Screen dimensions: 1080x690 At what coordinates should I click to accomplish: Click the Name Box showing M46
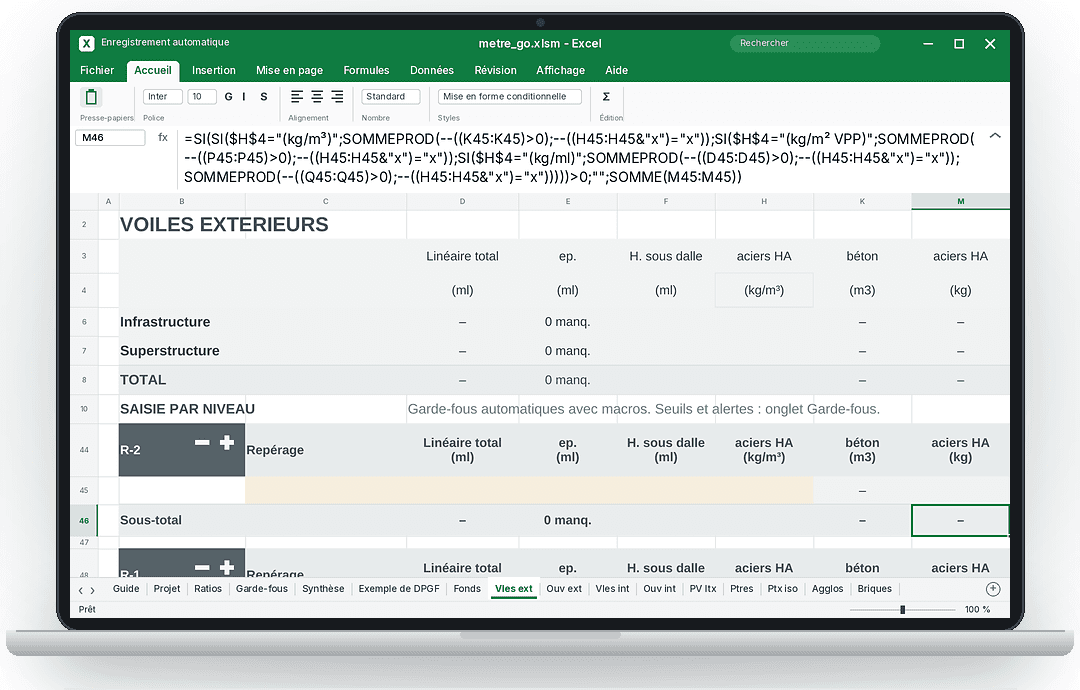point(110,138)
